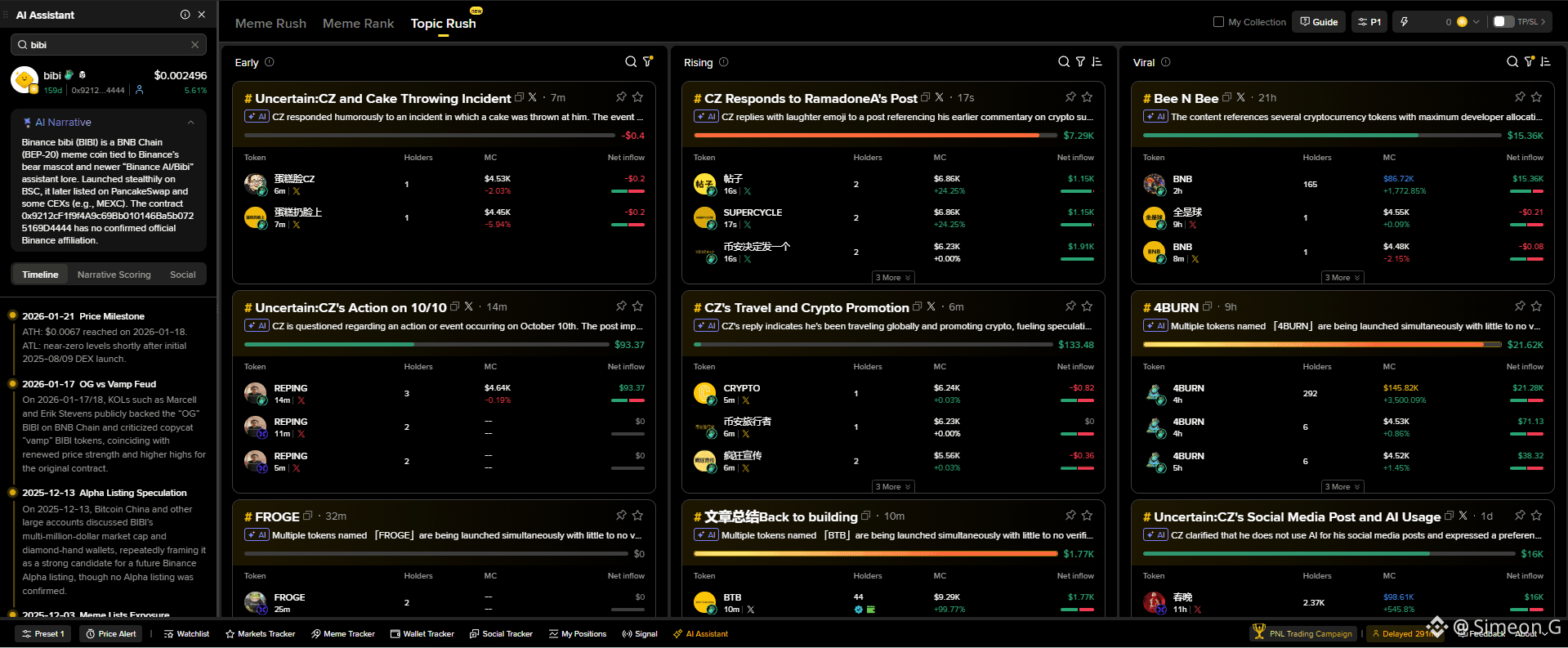Open sort options in the Rising column
The width and height of the screenshot is (1568, 648).
[1097, 62]
